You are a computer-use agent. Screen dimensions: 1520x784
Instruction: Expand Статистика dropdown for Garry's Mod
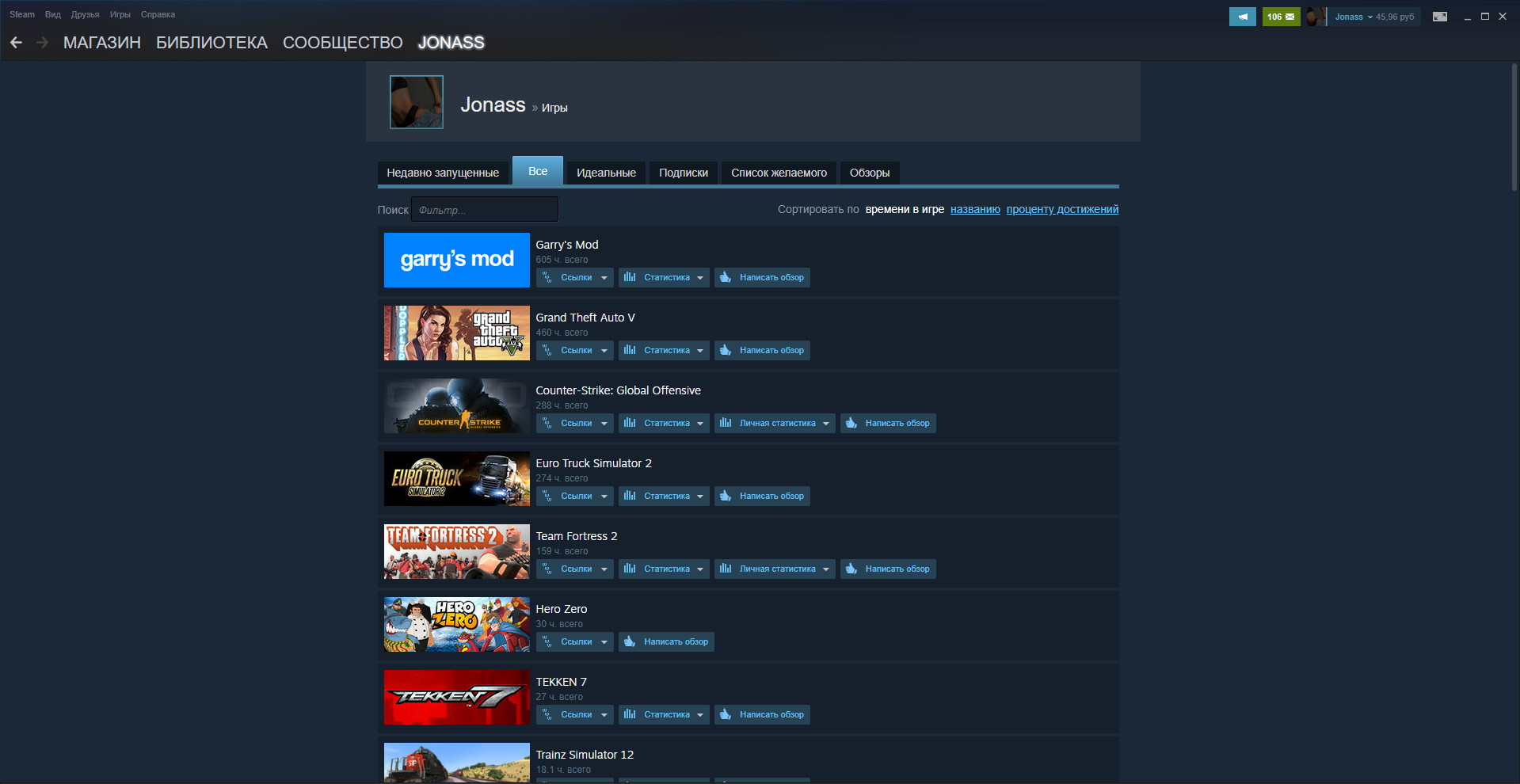tap(664, 277)
